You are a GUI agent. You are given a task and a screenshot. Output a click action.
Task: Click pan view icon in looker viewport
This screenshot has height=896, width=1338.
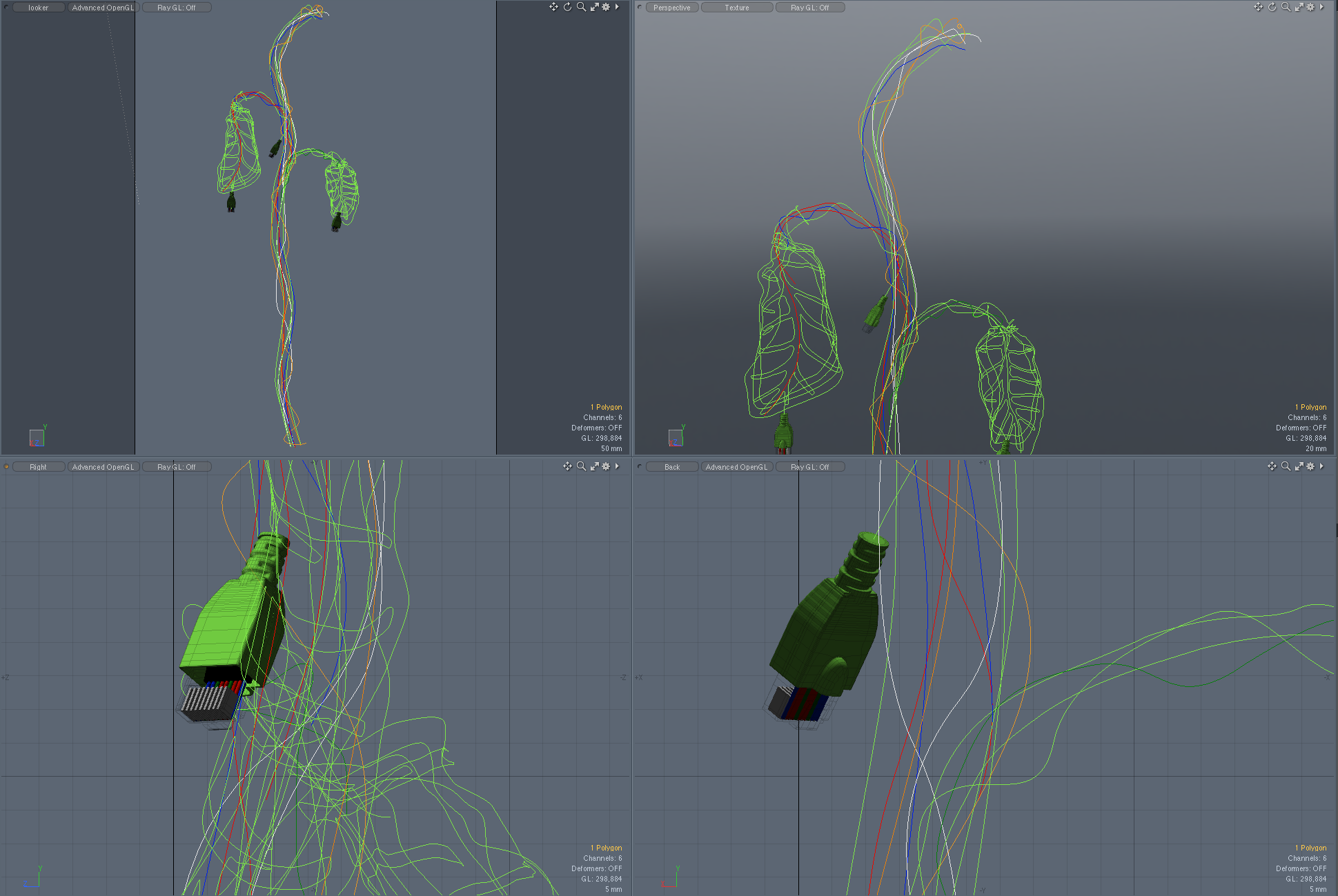[x=553, y=7]
